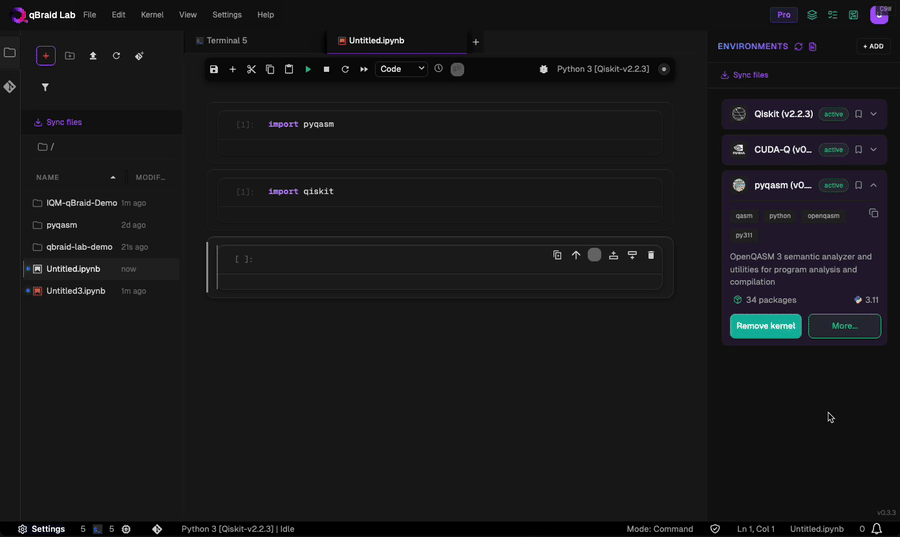Toggle the file filter funnel icon
Viewport: 900px width, 537px height.
[x=45, y=87]
